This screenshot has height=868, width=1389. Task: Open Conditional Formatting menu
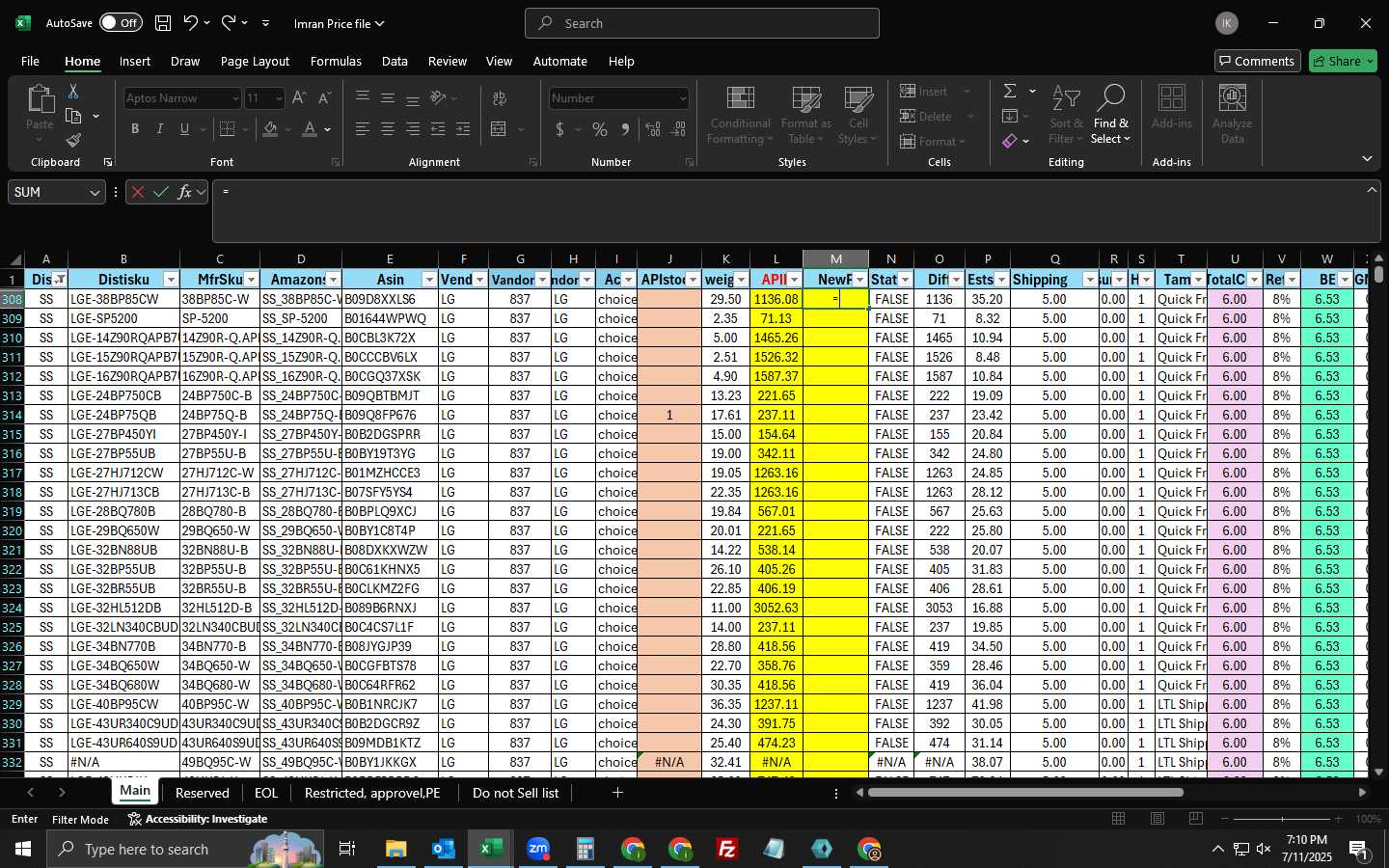[x=740, y=116]
